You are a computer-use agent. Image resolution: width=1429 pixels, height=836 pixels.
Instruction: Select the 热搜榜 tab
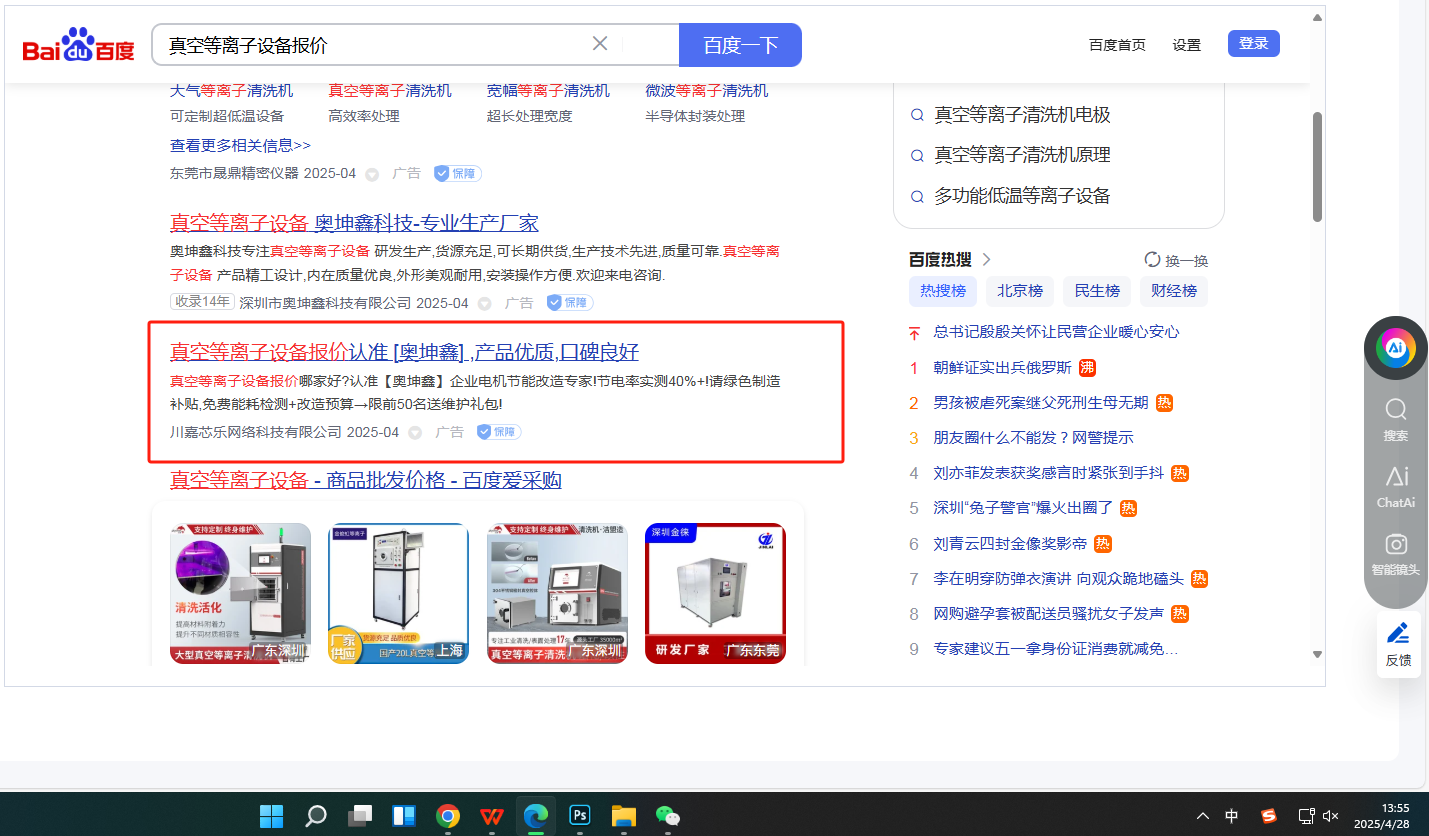943,291
